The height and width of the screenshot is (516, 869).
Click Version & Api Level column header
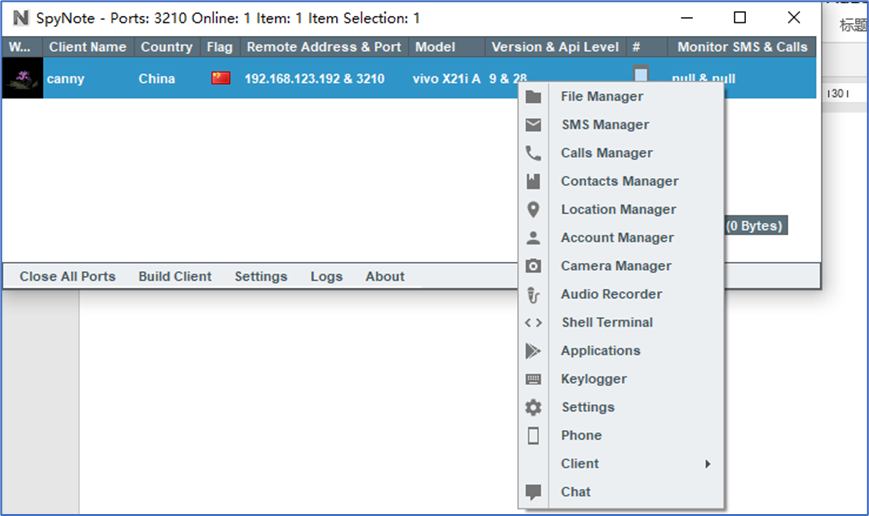pyautogui.click(x=555, y=47)
